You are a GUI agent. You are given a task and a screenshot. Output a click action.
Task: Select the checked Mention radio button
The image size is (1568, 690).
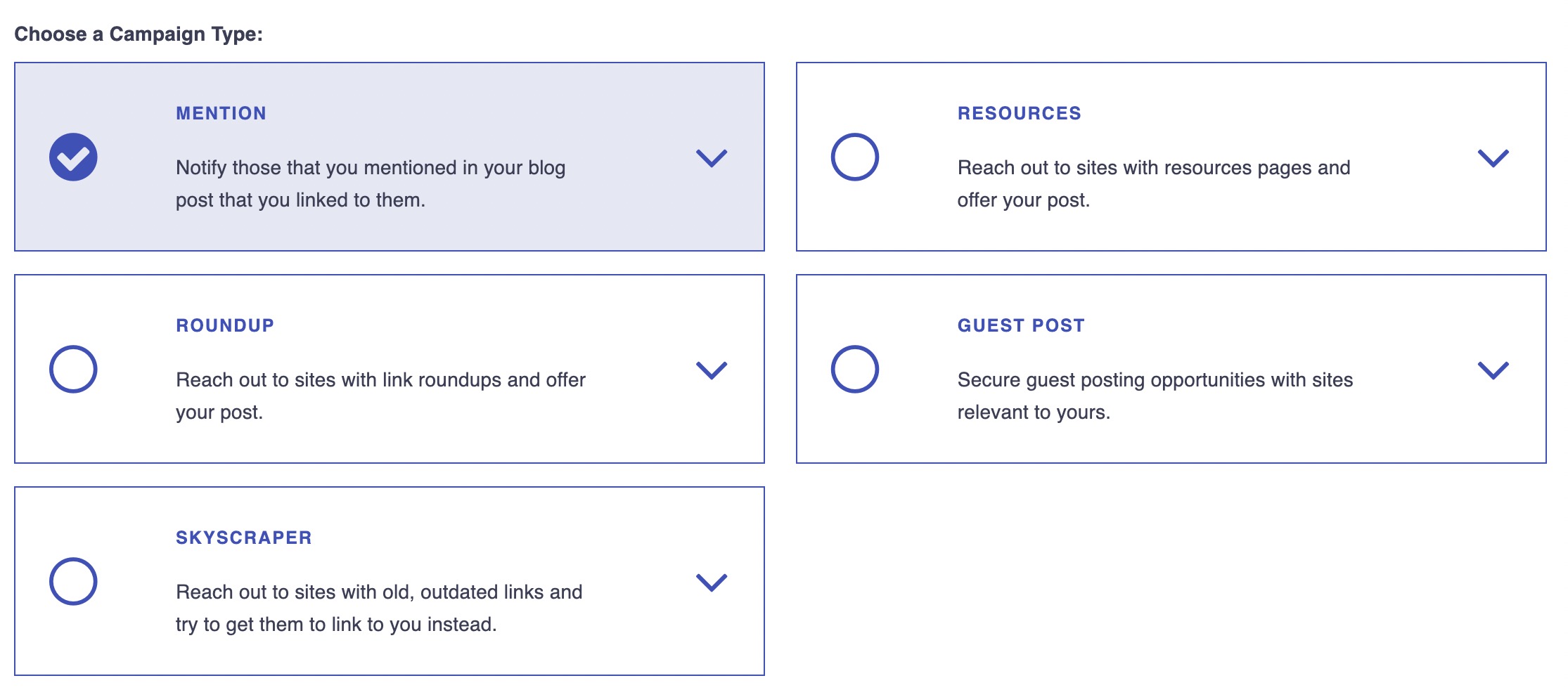tap(73, 157)
